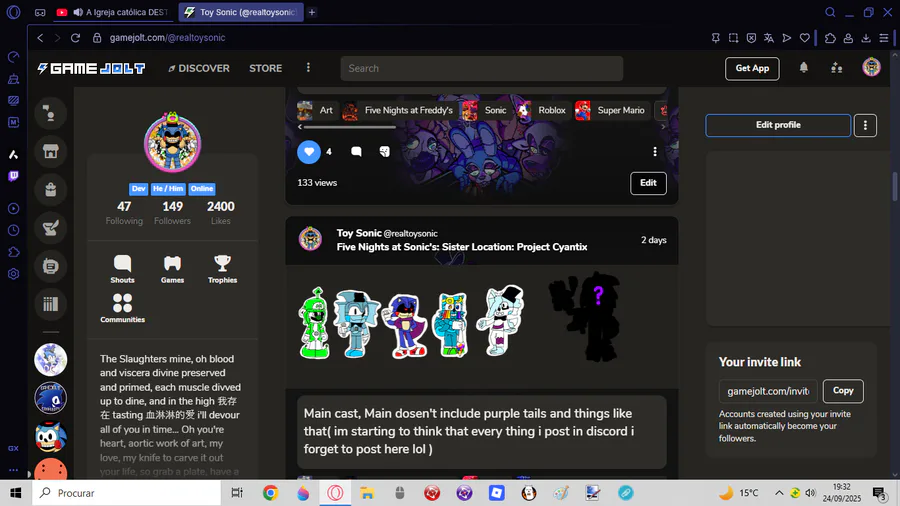Open history clock in the Opera GX sidebar

pyautogui.click(x=13, y=231)
